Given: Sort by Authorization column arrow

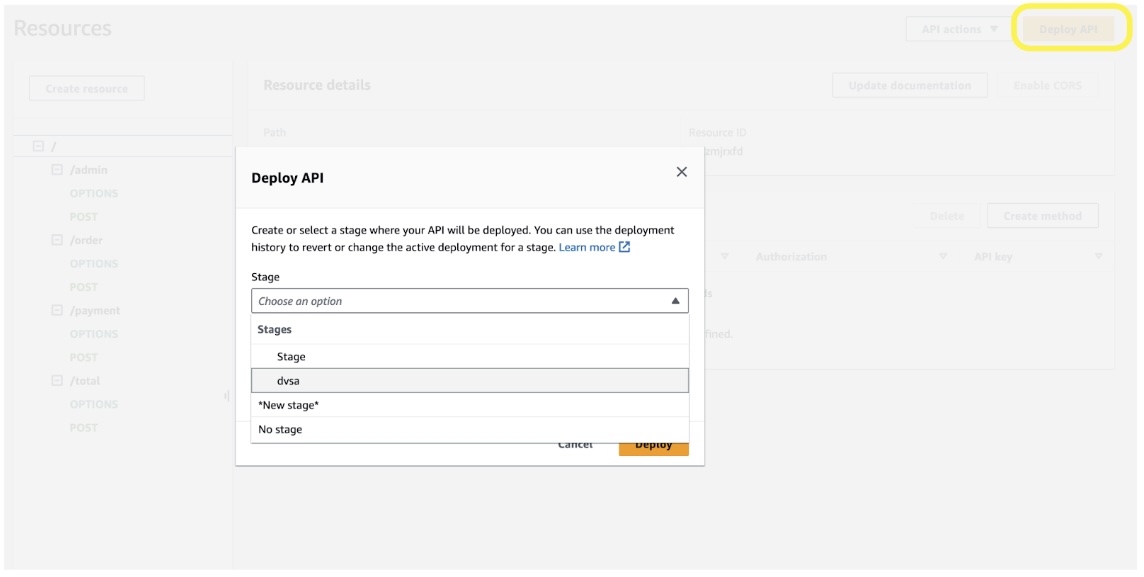Looking at the screenshot, I should 943,257.
